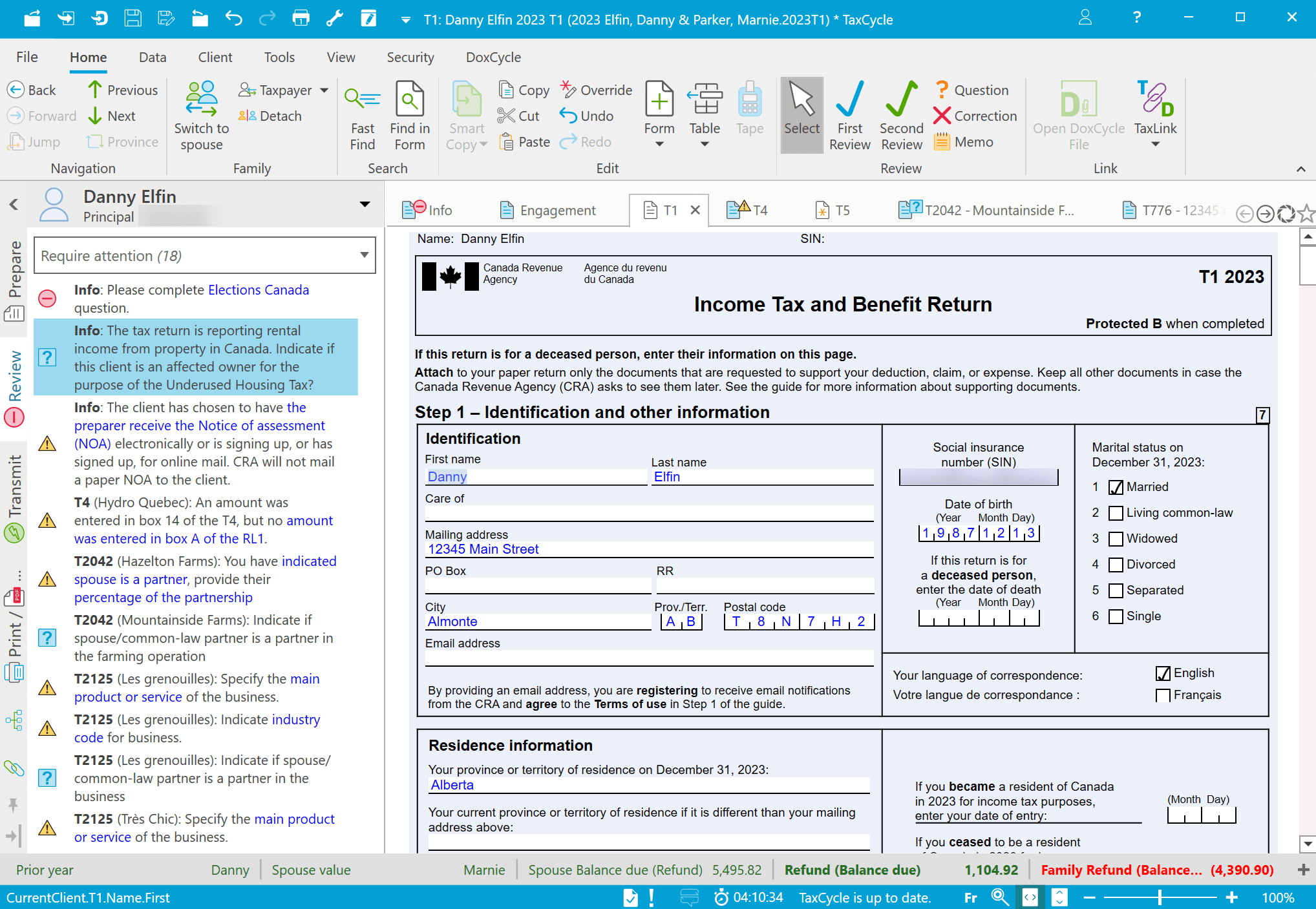1316x909 pixels.
Task: Open the DoxCycle ribbon tab
Action: [493, 57]
